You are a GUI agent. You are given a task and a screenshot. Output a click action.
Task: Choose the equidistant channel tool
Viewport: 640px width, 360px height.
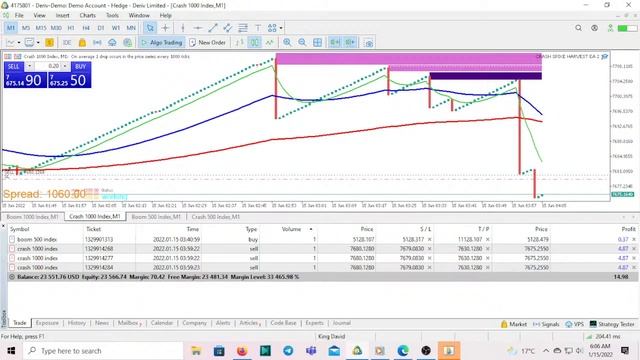pyautogui.click(x=228, y=28)
